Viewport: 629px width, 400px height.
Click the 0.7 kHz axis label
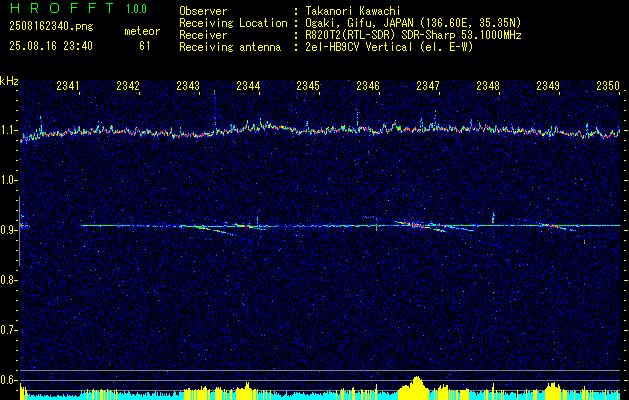pyautogui.click(x=8, y=330)
